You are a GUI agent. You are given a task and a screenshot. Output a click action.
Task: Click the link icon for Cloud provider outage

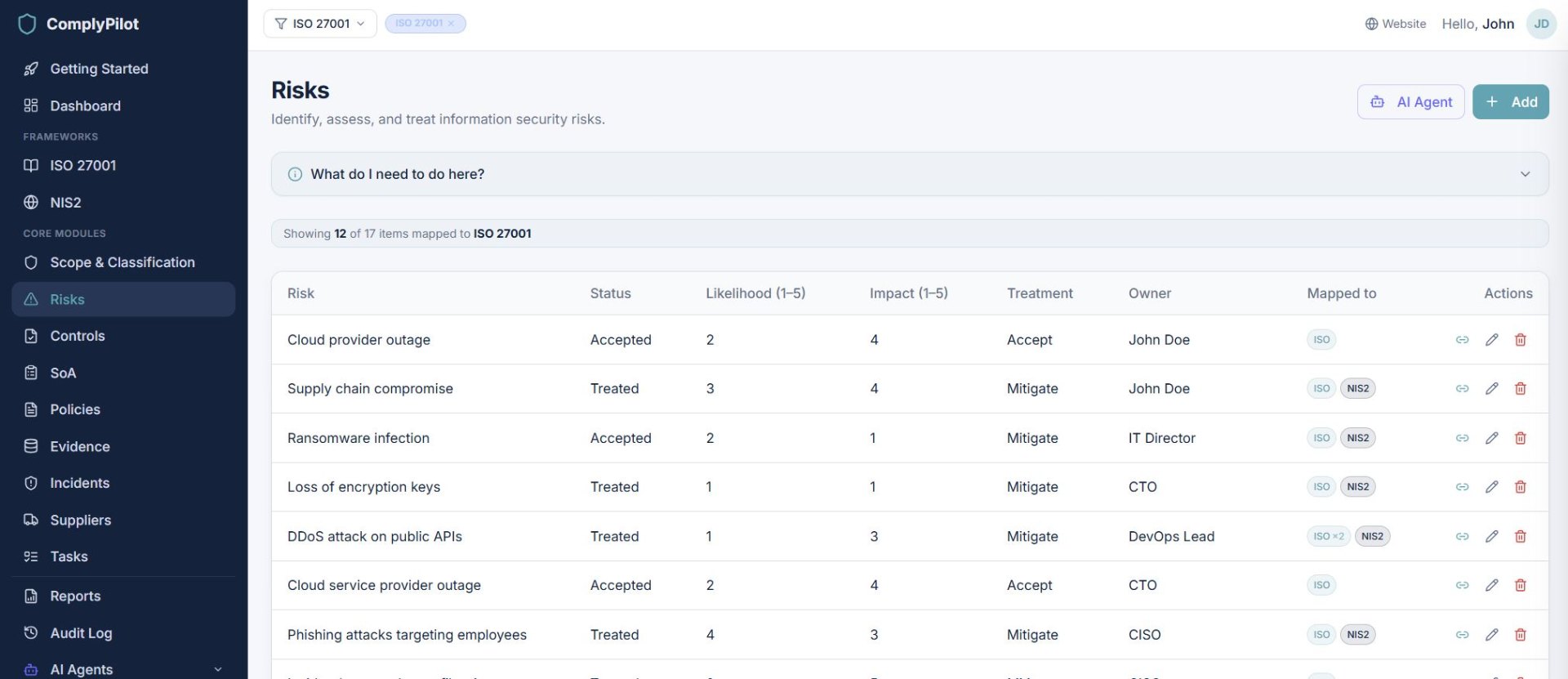(x=1462, y=340)
